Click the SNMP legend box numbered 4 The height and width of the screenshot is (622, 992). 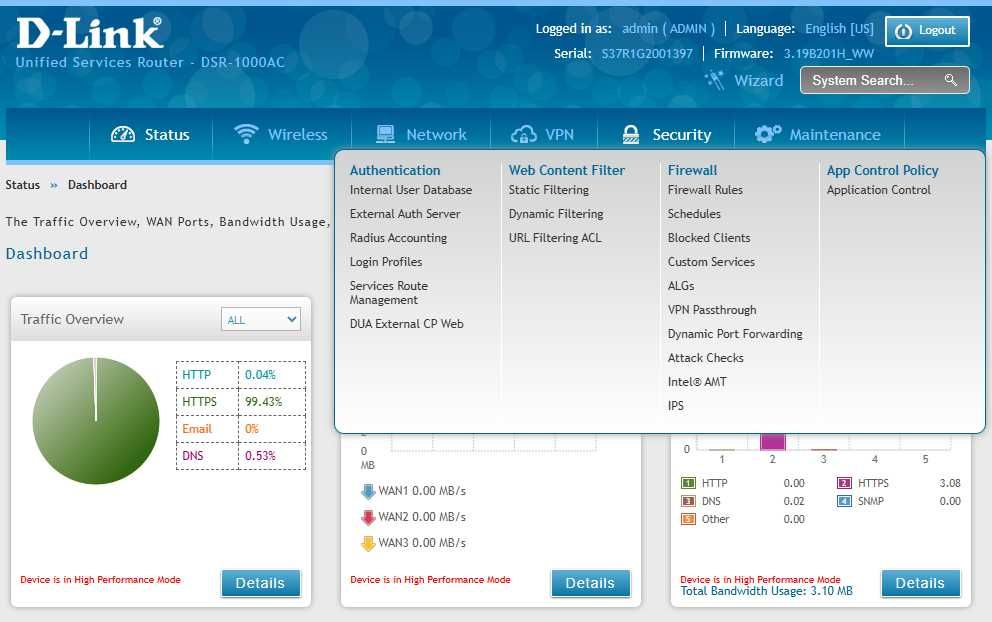pyautogui.click(x=844, y=501)
